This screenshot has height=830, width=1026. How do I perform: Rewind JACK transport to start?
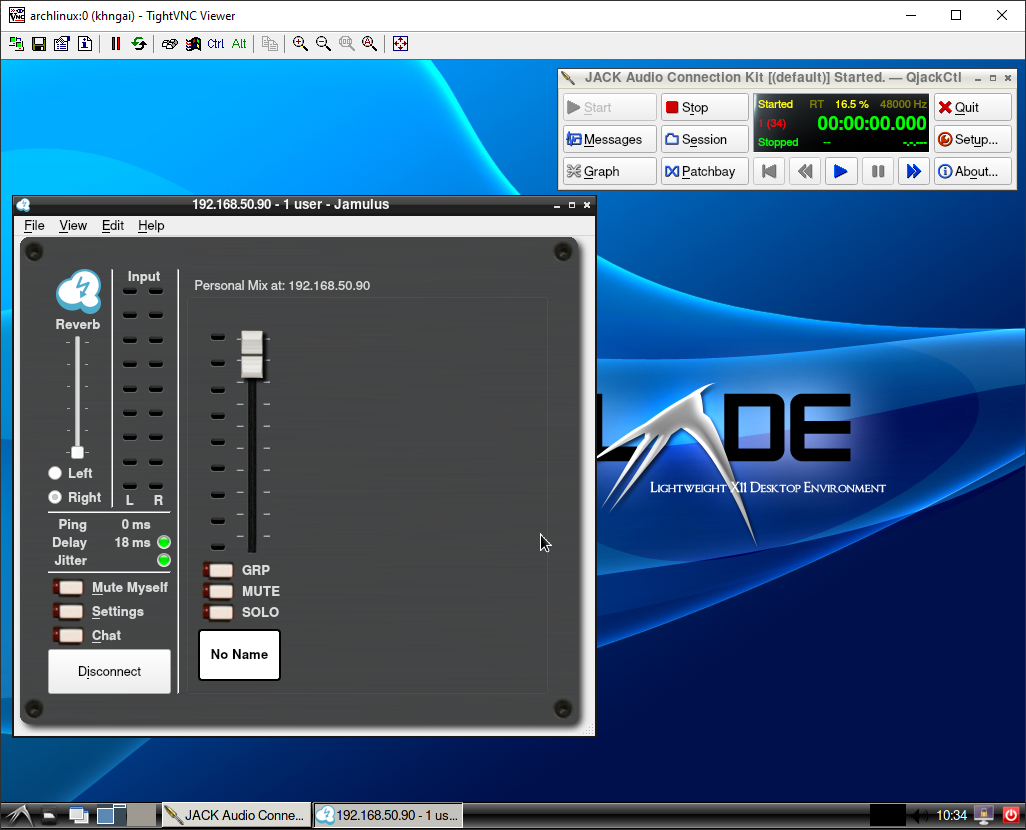point(770,171)
